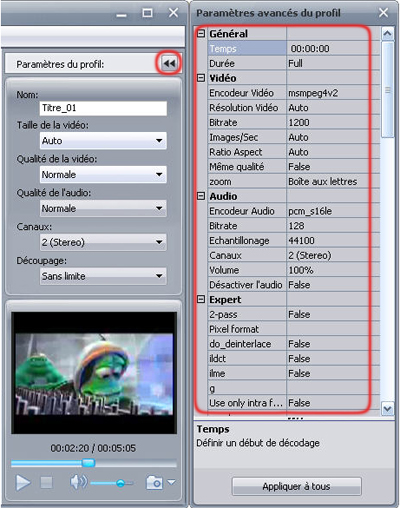Select the Pixel format row
The width and height of the screenshot is (400, 508).
[294, 329]
